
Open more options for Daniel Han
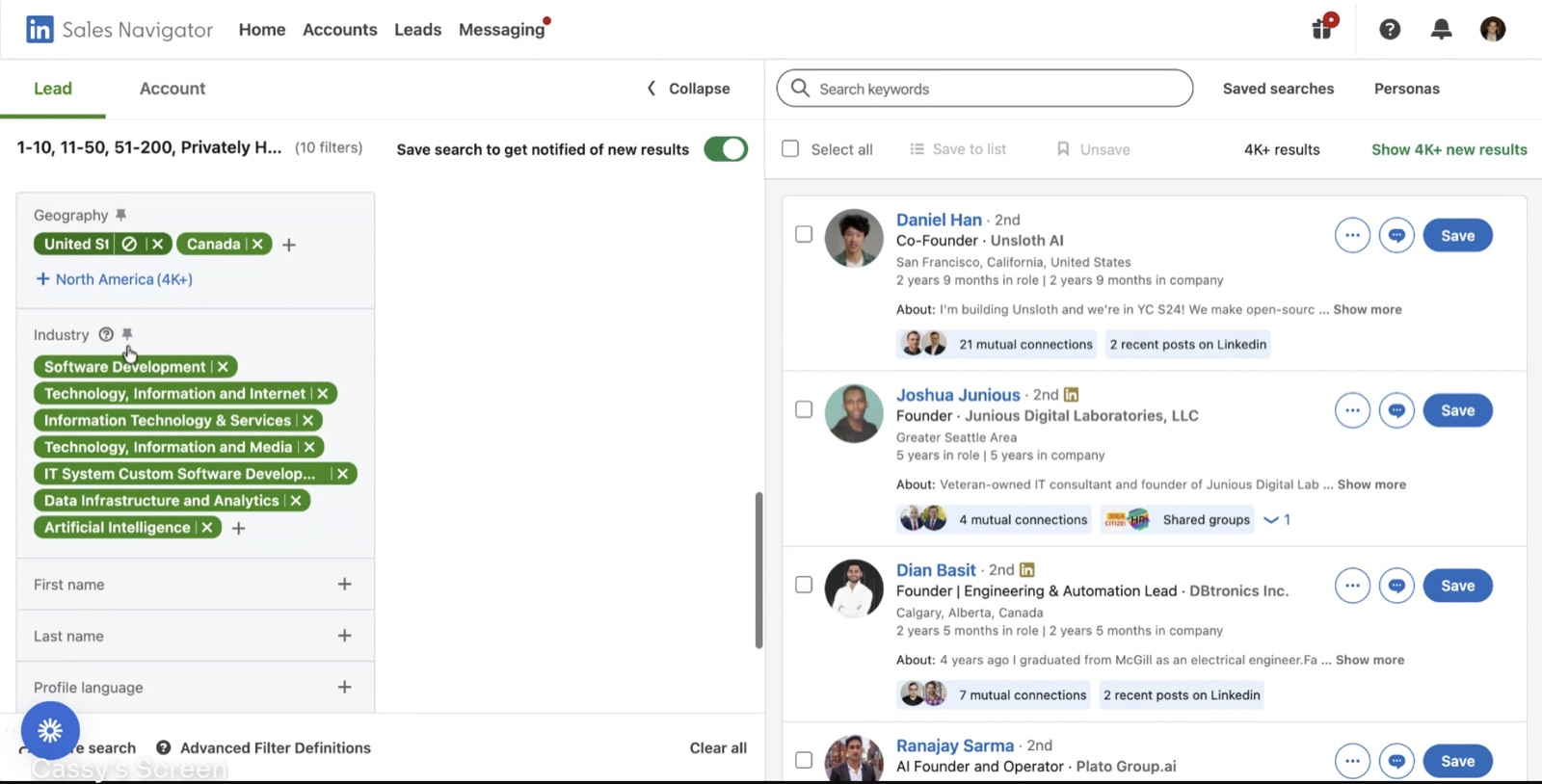pyautogui.click(x=1352, y=235)
